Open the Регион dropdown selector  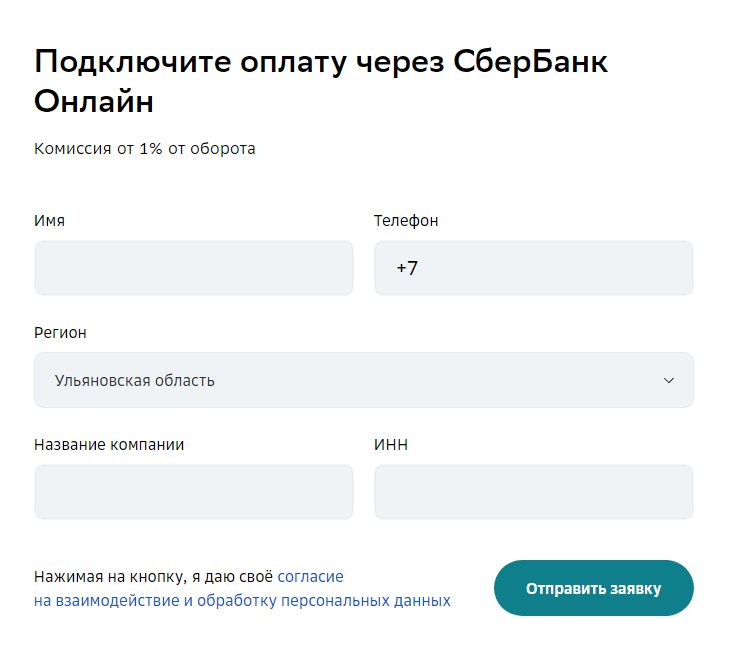[363, 380]
